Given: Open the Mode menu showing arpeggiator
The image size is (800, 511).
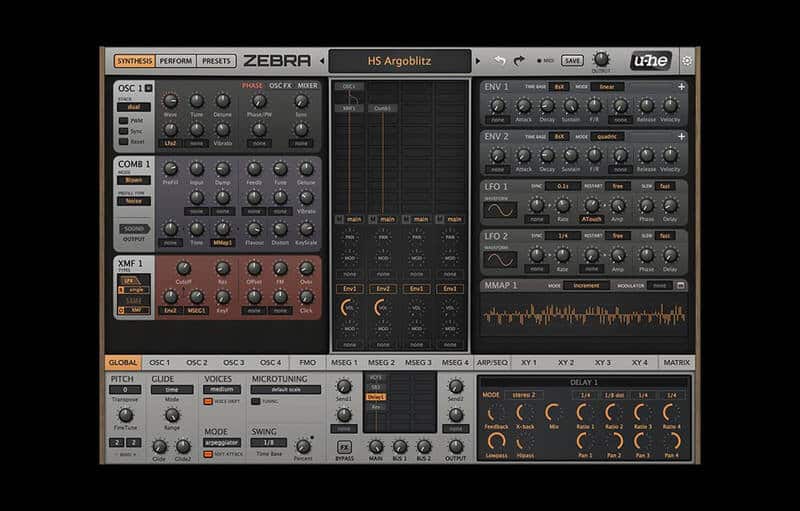Looking at the screenshot, I should (222, 443).
